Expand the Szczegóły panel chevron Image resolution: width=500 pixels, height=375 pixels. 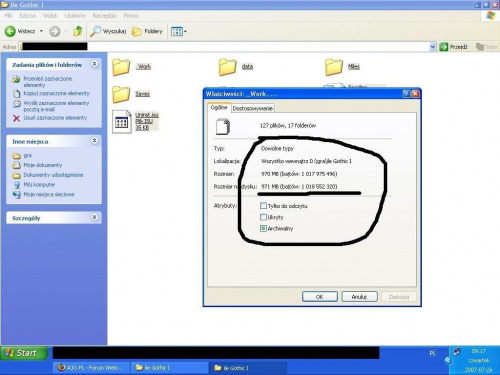point(95,217)
